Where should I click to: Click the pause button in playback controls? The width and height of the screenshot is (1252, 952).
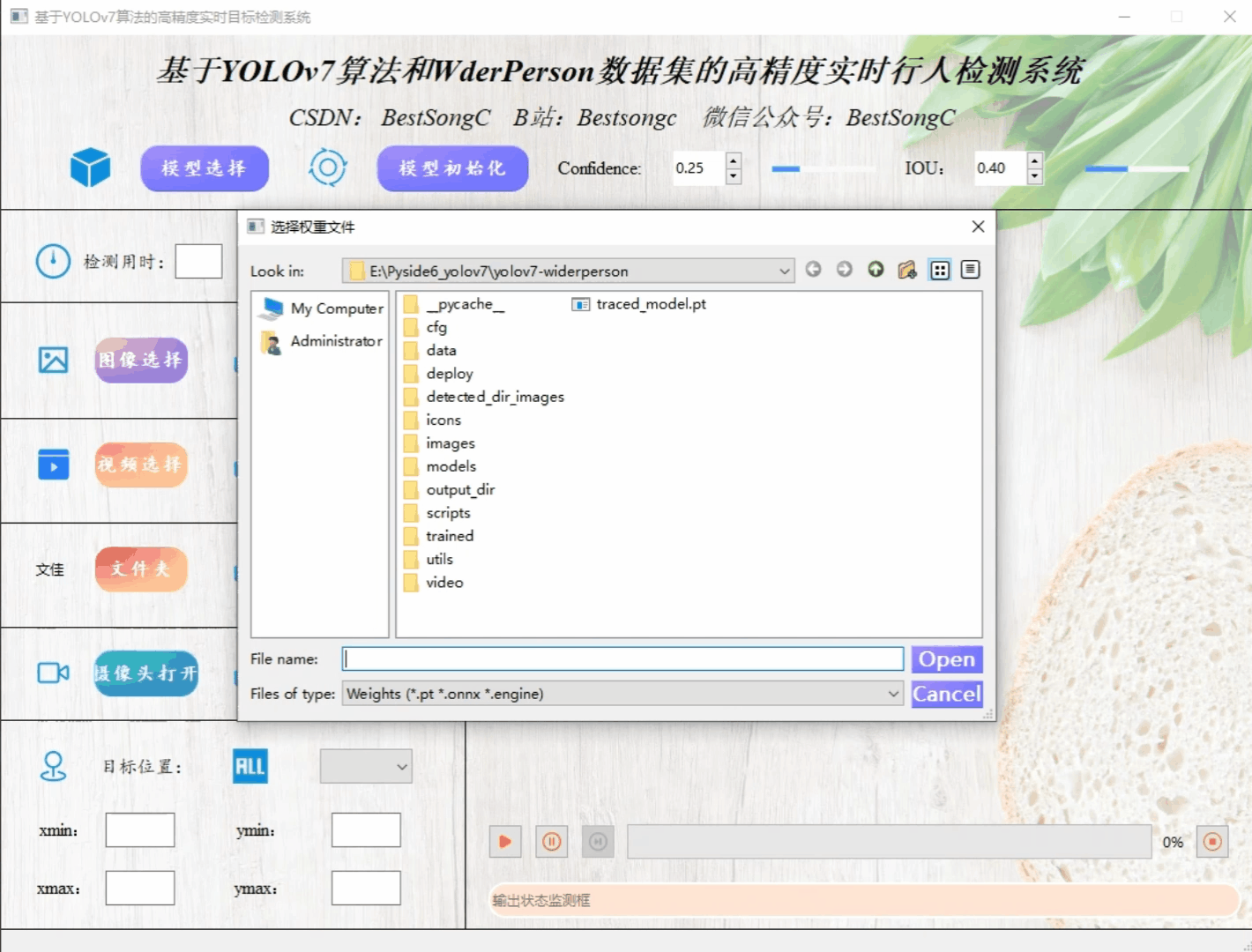(552, 842)
